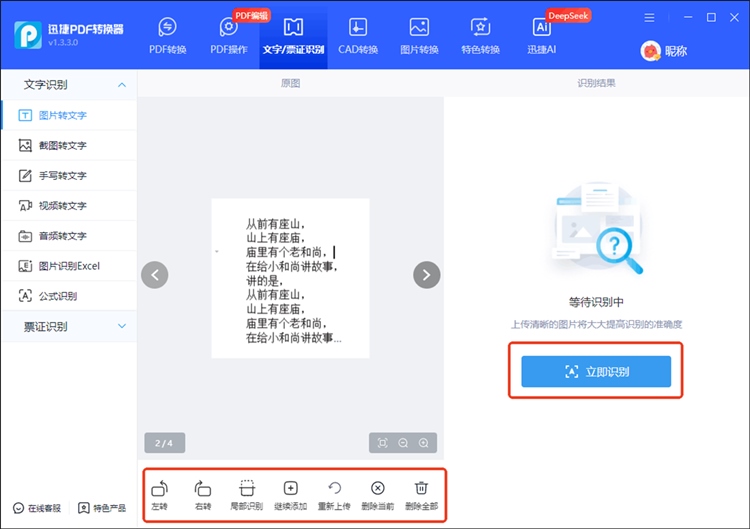Click the hint text 上传清晰的图片将大大提高识别的准确度
The height and width of the screenshot is (529, 750).
tap(596, 324)
